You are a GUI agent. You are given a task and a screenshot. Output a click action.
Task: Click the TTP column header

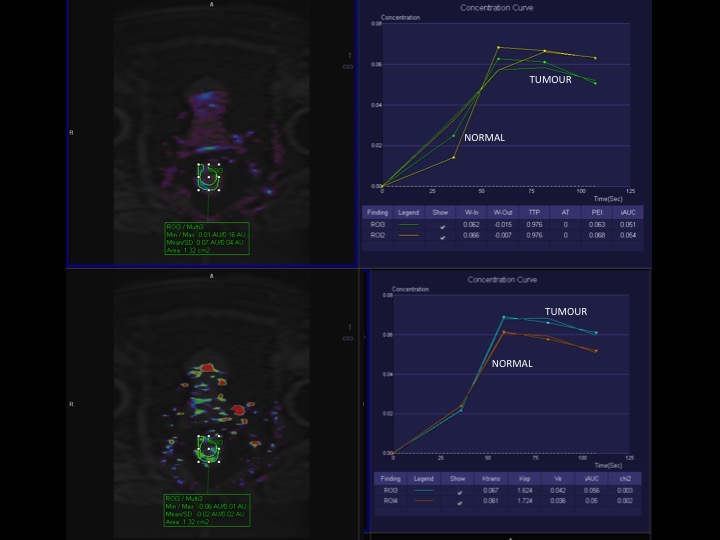[x=534, y=212]
